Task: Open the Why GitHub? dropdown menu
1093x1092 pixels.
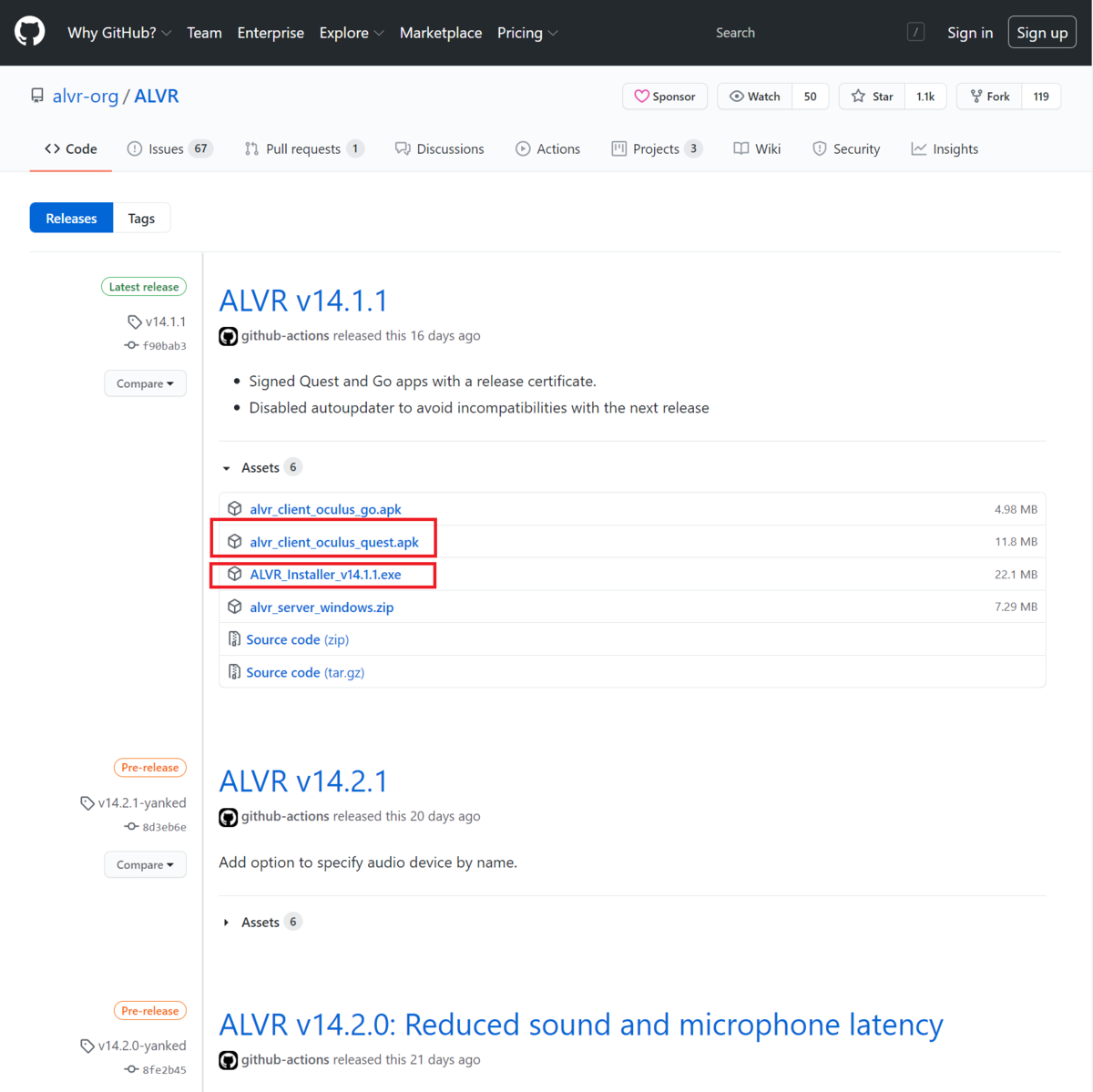Action: 119,33
